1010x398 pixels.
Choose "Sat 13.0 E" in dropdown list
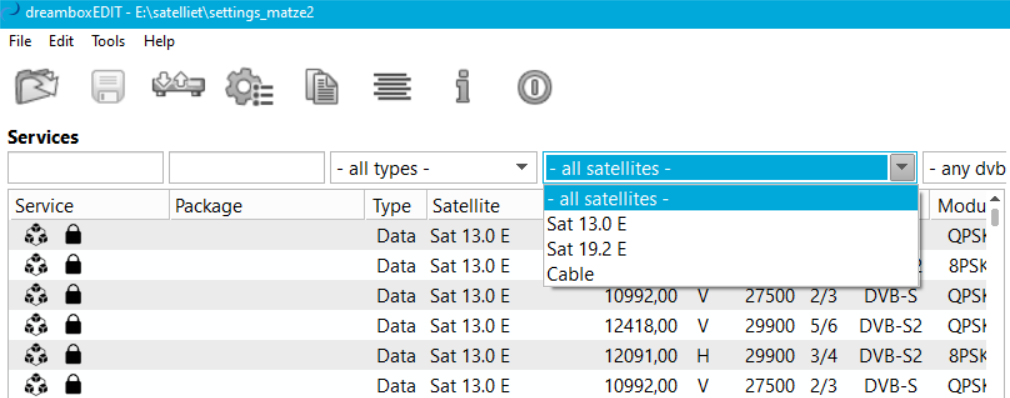(x=730, y=224)
